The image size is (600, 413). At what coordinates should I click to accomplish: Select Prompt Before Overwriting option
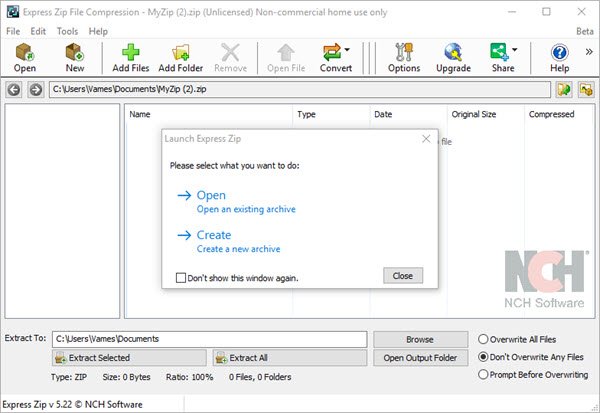pos(483,374)
